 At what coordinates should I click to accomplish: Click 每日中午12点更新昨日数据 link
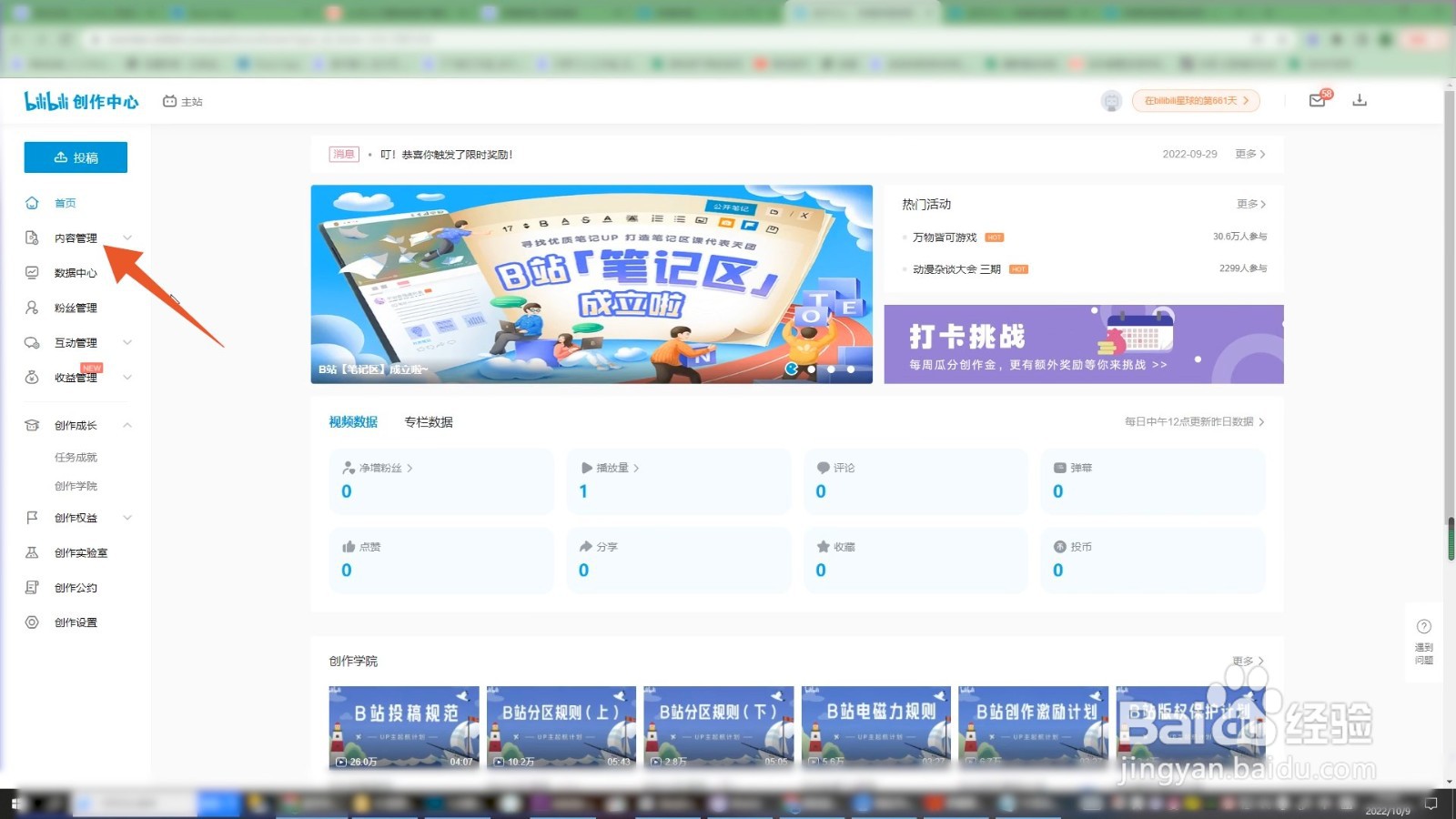[x=1195, y=422]
